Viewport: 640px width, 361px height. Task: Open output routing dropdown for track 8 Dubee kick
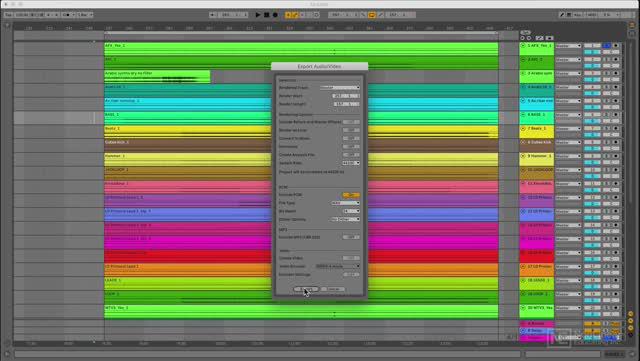tap(568, 142)
